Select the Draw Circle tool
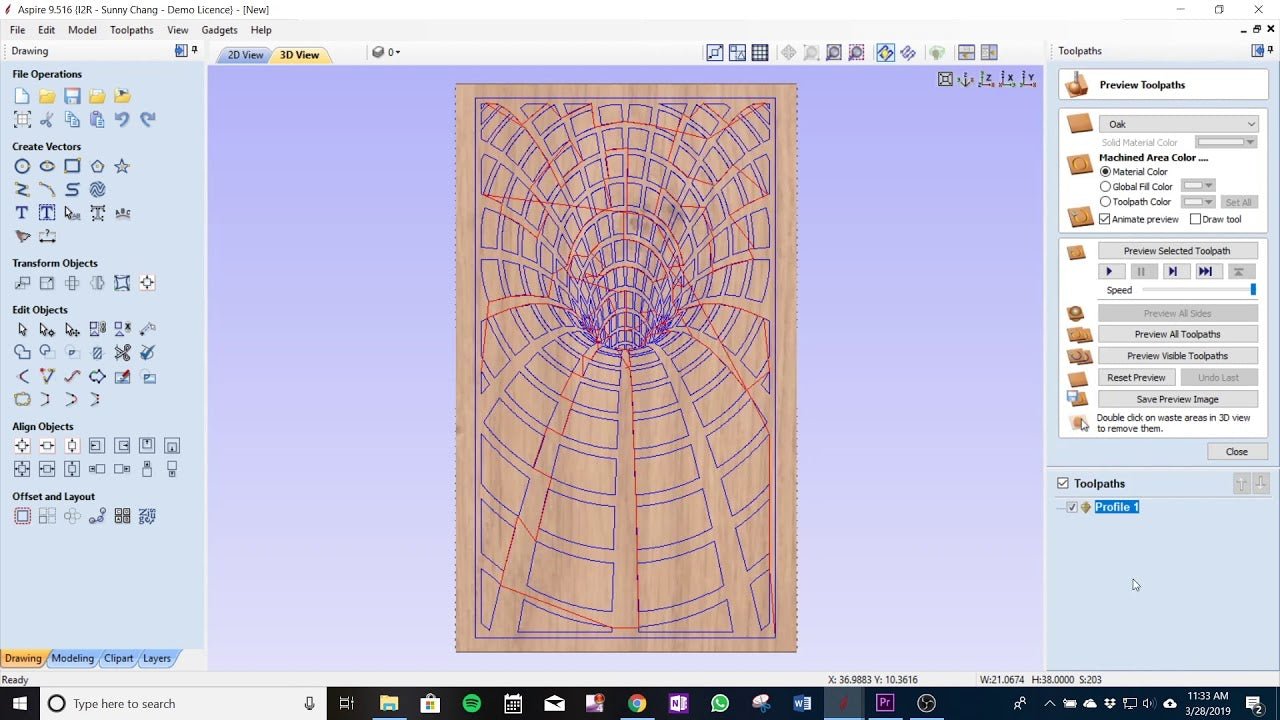 22,166
